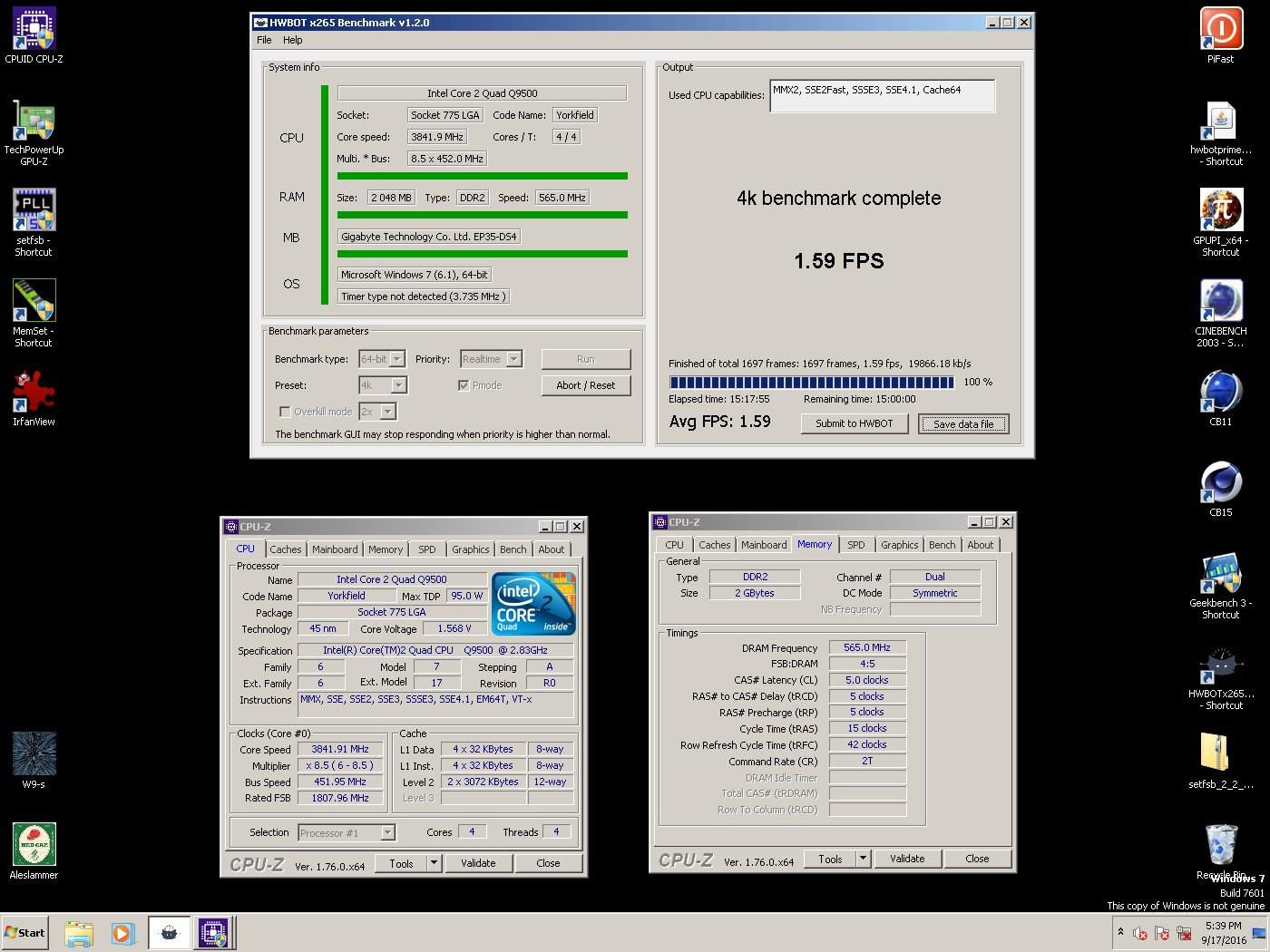
Task: Open CPUID CPU-Z desktop icon
Action: click(34, 36)
